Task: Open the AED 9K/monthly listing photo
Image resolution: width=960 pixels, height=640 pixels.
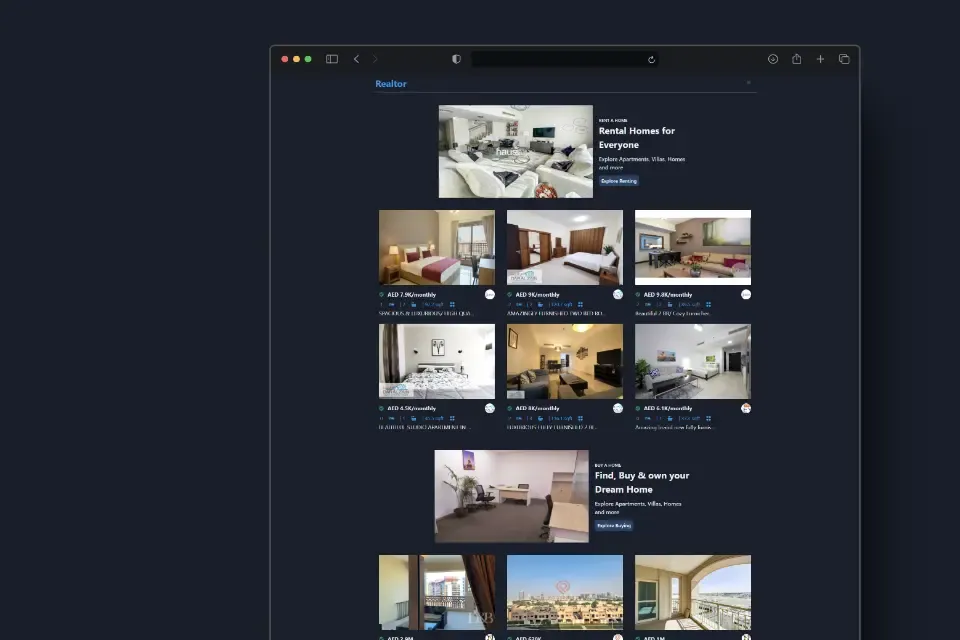Action: (x=564, y=247)
